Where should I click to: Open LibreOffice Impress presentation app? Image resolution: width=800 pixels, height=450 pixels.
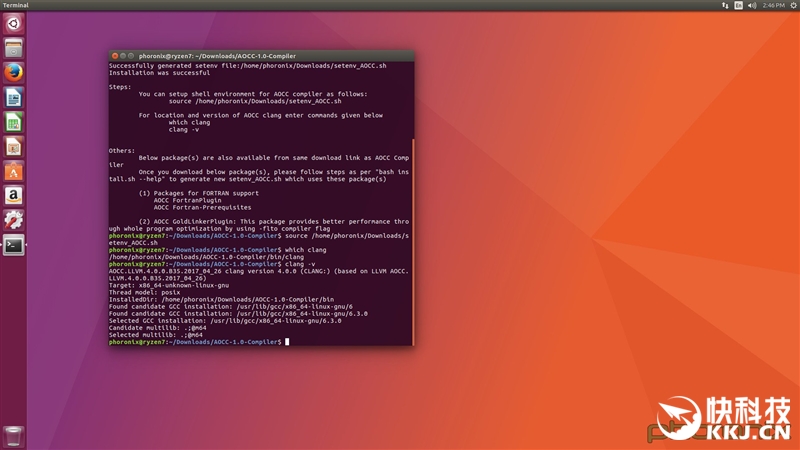point(13,146)
